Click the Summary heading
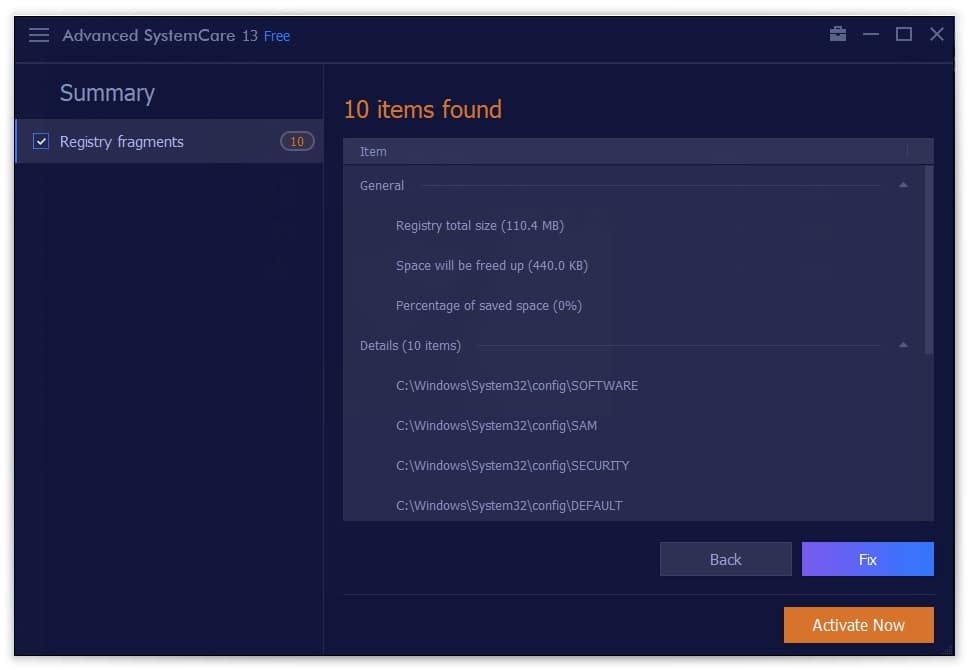This screenshot has height=670, width=970. (107, 93)
